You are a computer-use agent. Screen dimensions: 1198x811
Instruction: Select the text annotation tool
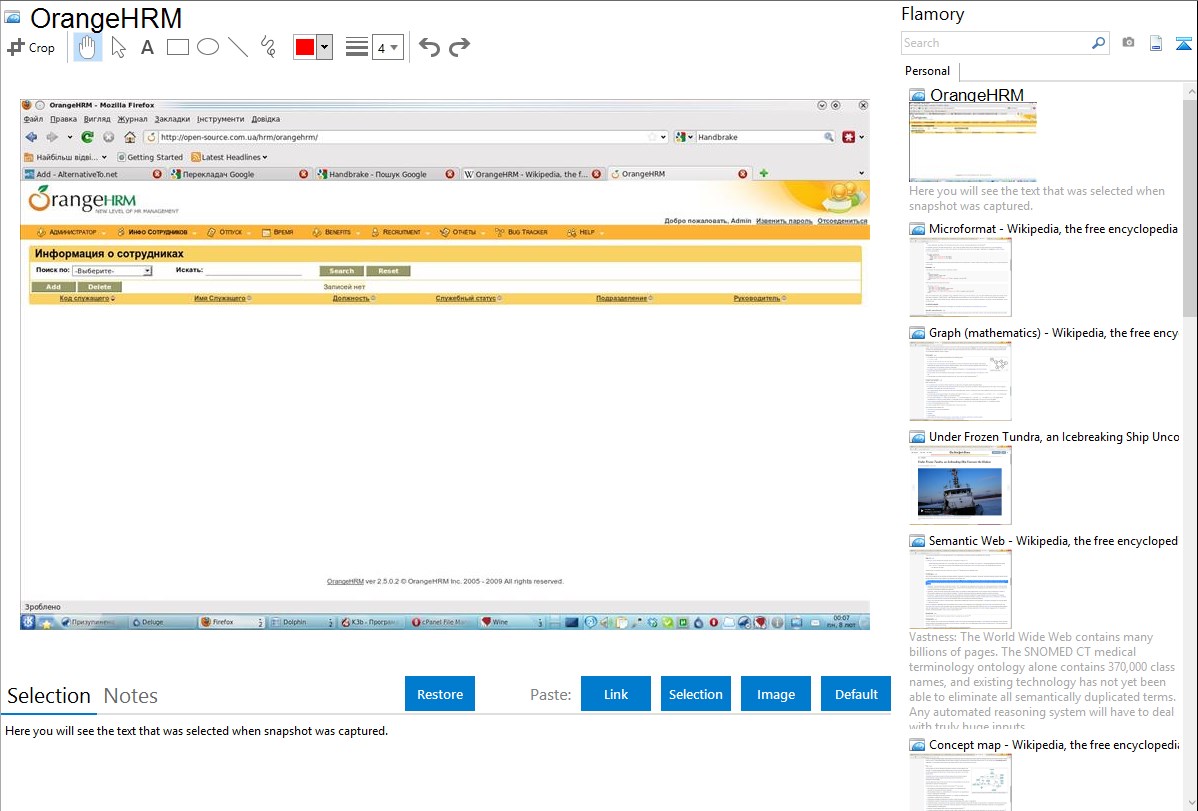coord(147,47)
